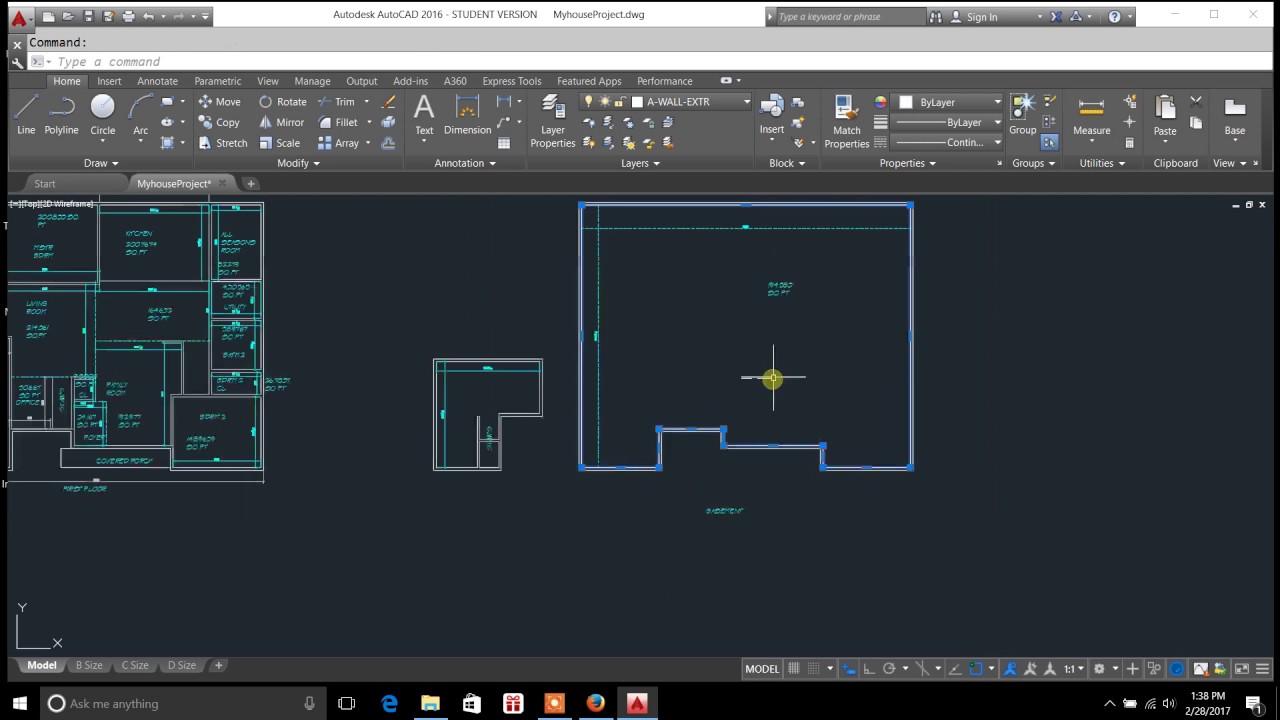The width and height of the screenshot is (1280, 720).
Task: Click the Group tool
Action: pyautogui.click(x=1022, y=114)
